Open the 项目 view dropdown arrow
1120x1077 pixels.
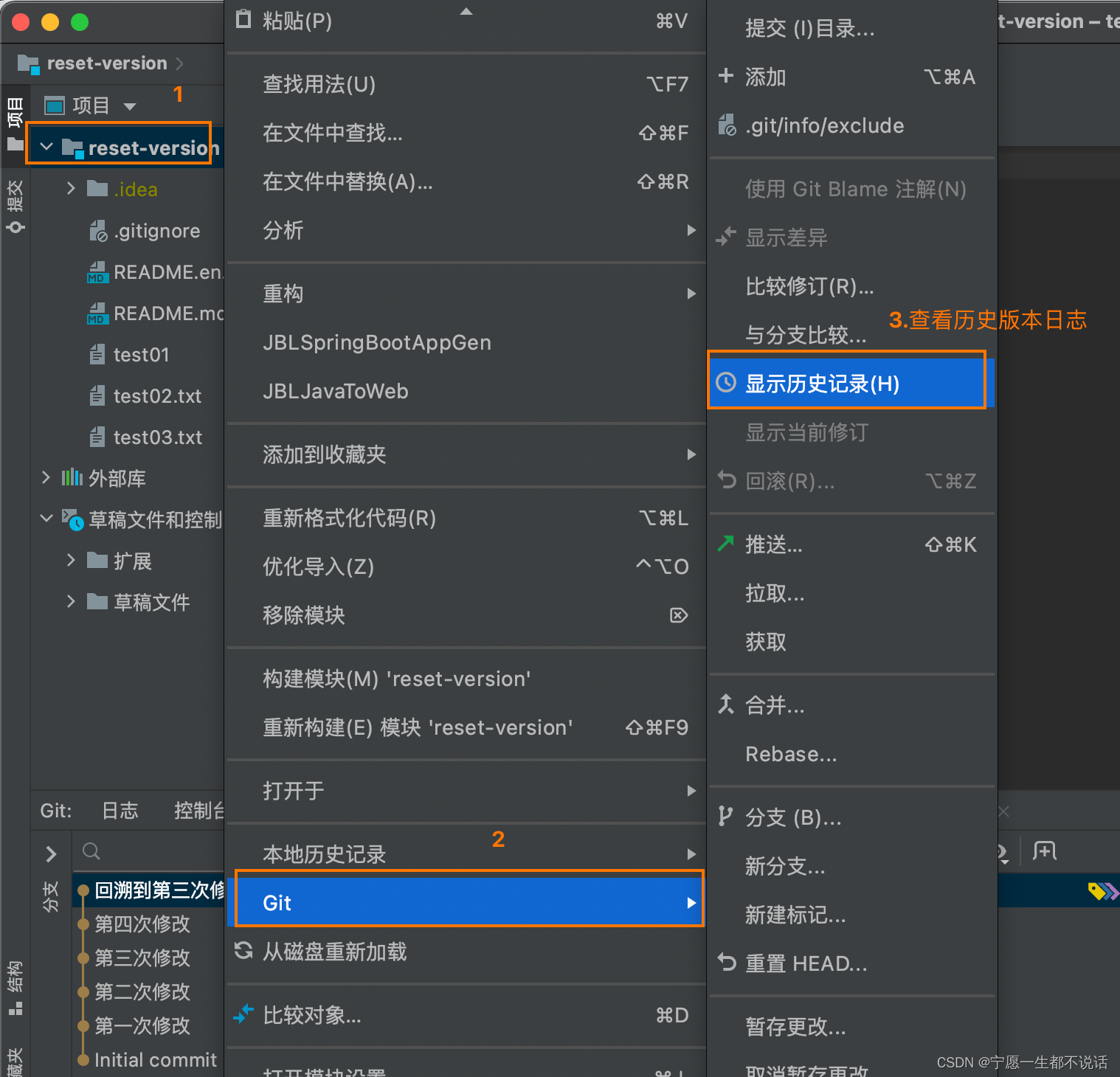[130, 106]
